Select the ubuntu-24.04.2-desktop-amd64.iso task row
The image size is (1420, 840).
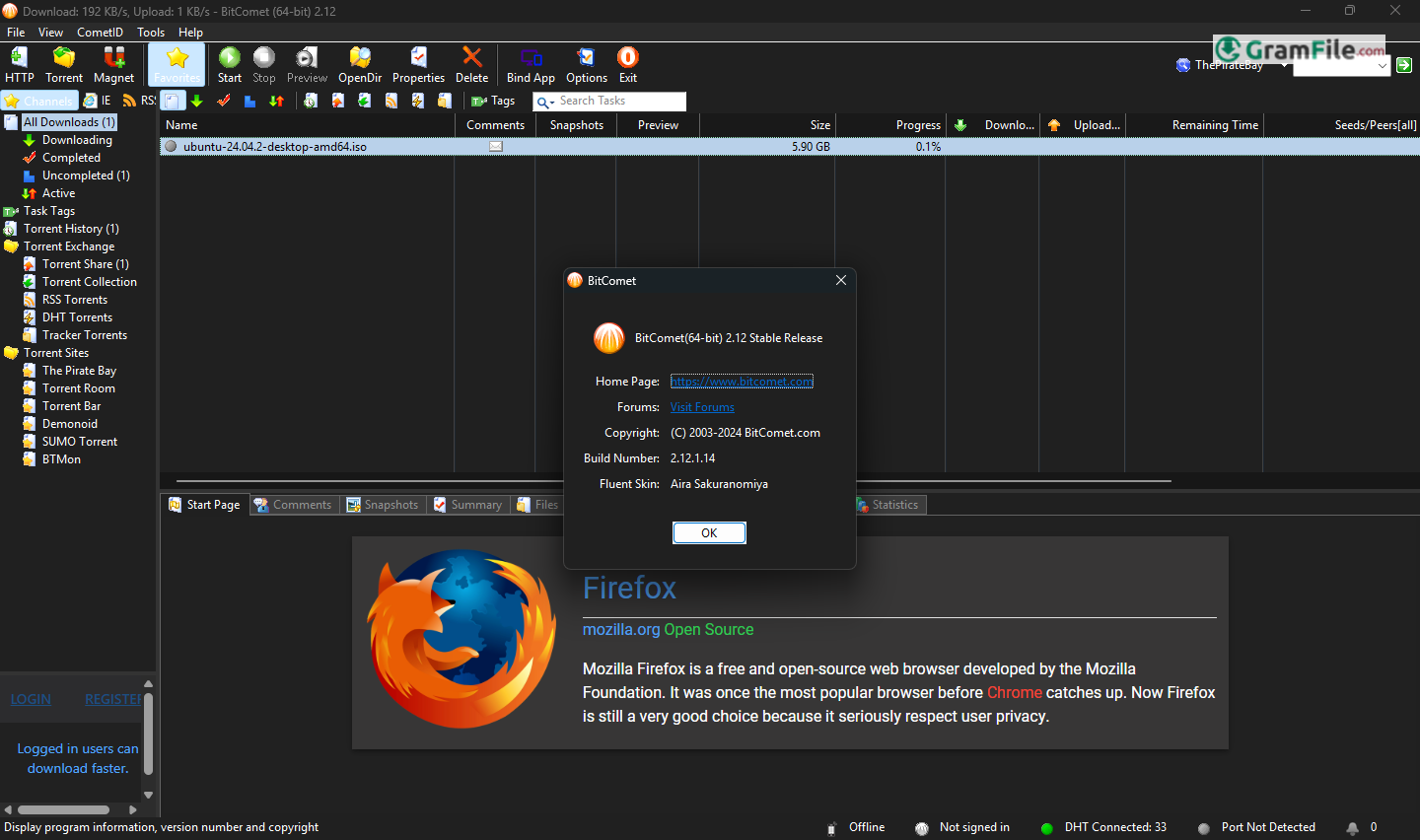pos(789,146)
